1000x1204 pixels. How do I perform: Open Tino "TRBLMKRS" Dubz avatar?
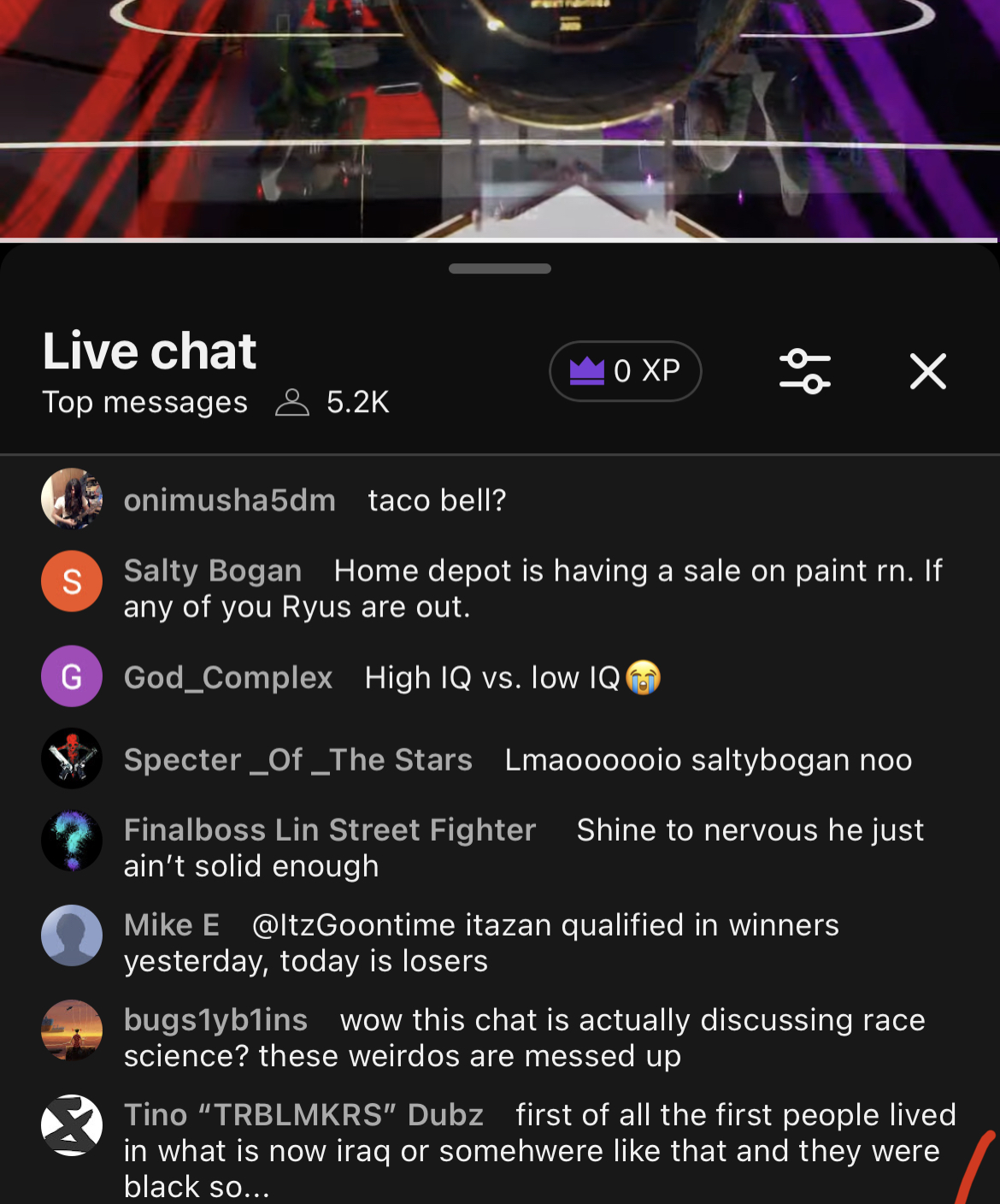point(72,1125)
